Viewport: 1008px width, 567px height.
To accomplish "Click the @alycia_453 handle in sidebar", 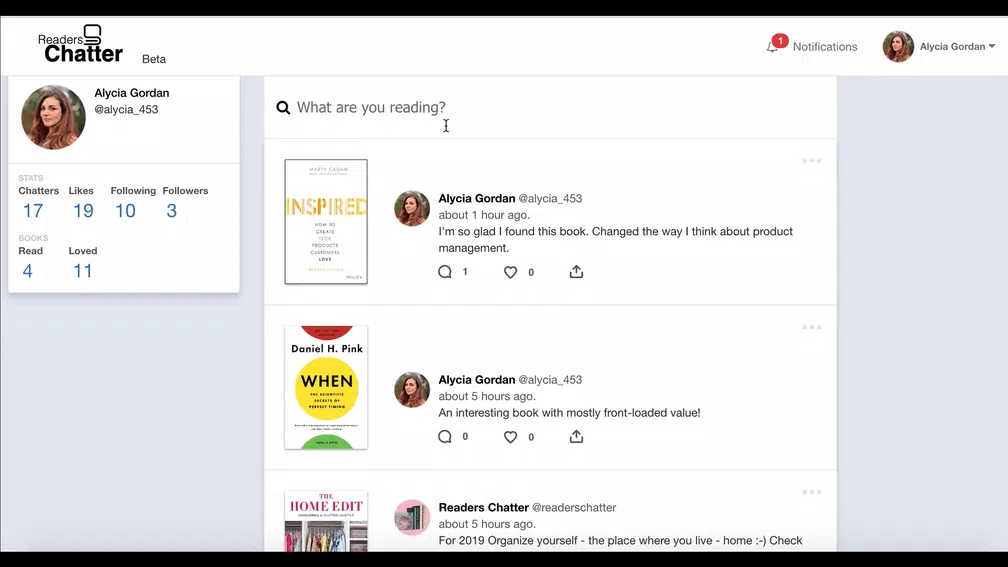I will tap(126, 109).
